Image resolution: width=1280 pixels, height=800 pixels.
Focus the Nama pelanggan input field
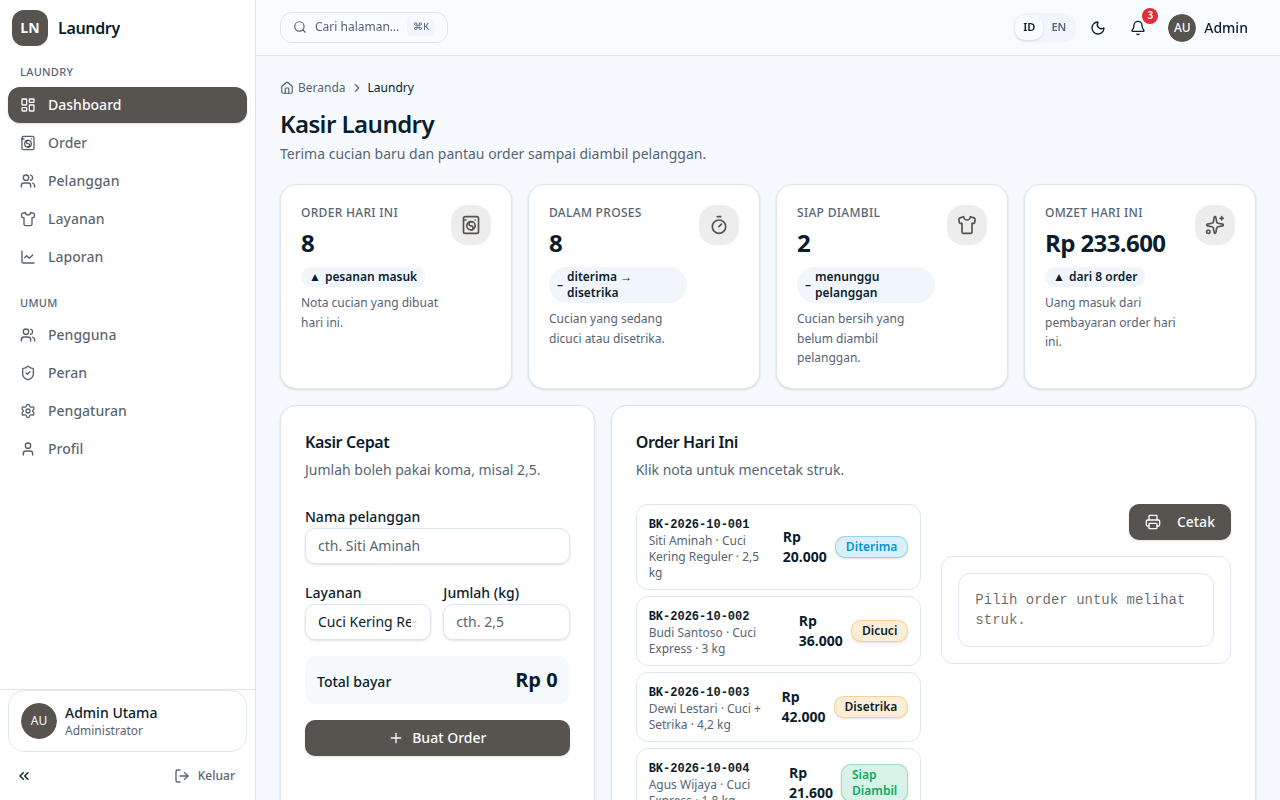click(437, 546)
